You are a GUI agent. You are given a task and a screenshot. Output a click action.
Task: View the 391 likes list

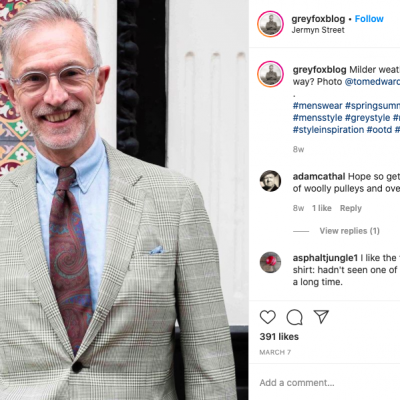(x=279, y=337)
